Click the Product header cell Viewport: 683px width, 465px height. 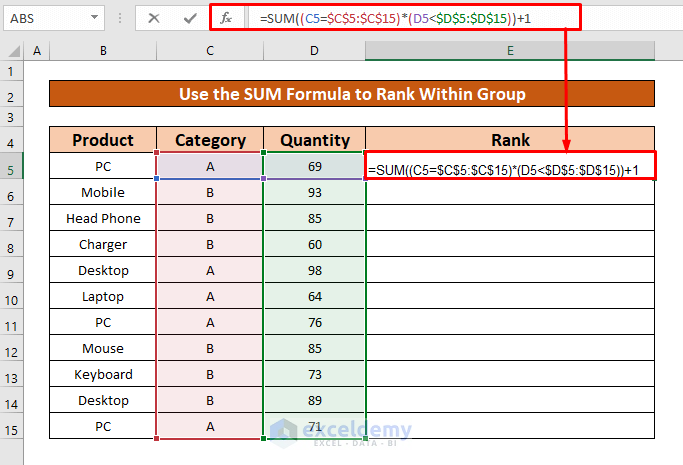[103, 140]
